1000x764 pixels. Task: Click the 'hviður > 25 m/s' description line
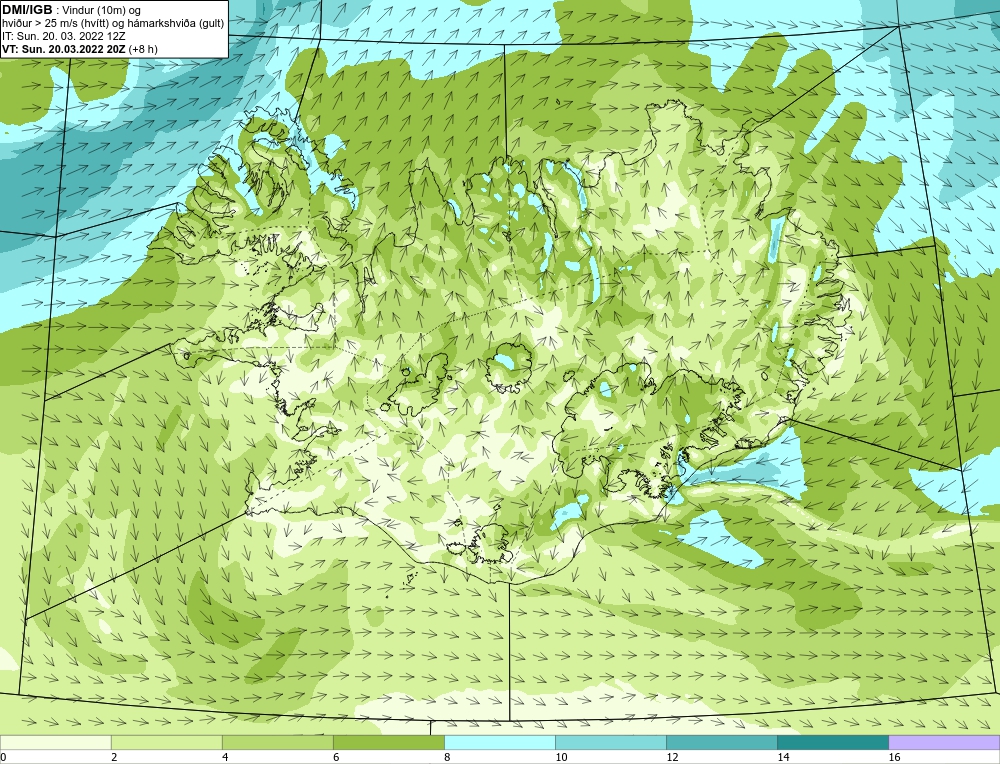click(x=113, y=24)
